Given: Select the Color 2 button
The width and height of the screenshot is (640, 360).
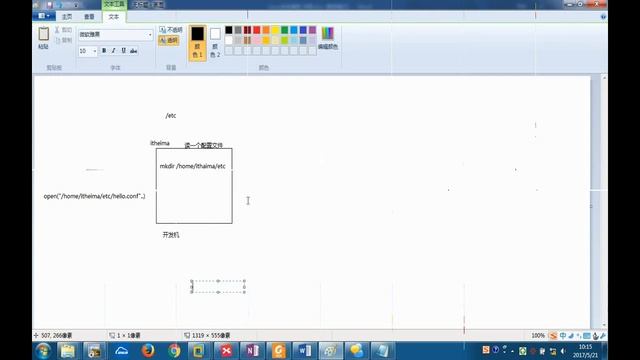Looking at the screenshot, I should [215, 43].
